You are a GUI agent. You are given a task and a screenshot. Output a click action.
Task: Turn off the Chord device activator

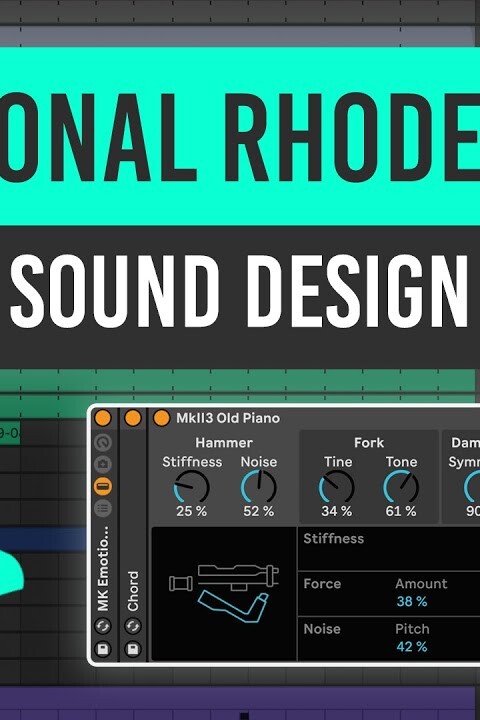tap(133, 418)
